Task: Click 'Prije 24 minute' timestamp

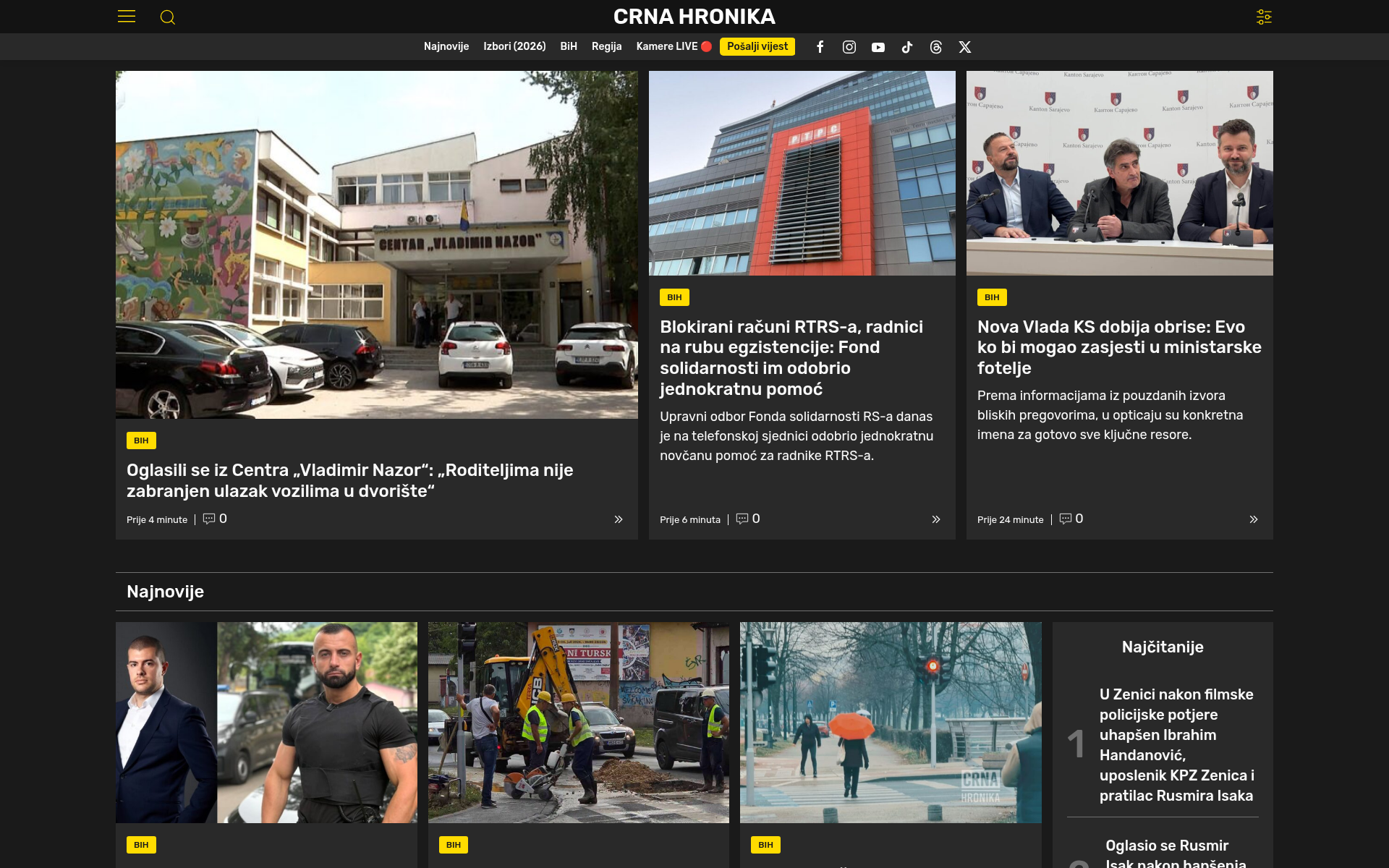Action: pos(1010,519)
